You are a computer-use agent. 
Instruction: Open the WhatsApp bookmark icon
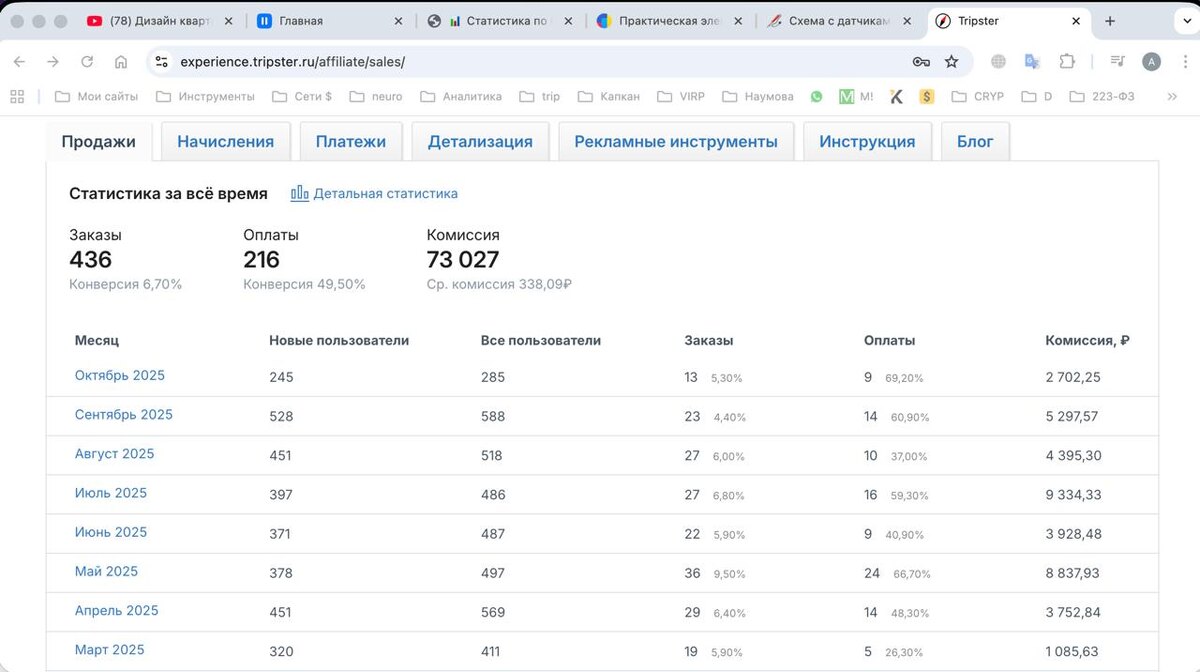pyautogui.click(x=816, y=97)
